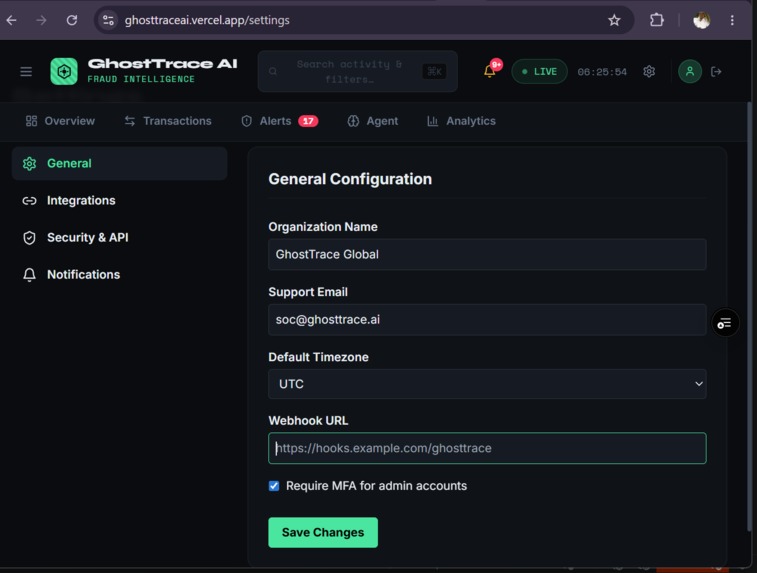
Task: Open browser extensions puzzle icon
Action: (x=657, y=20)
